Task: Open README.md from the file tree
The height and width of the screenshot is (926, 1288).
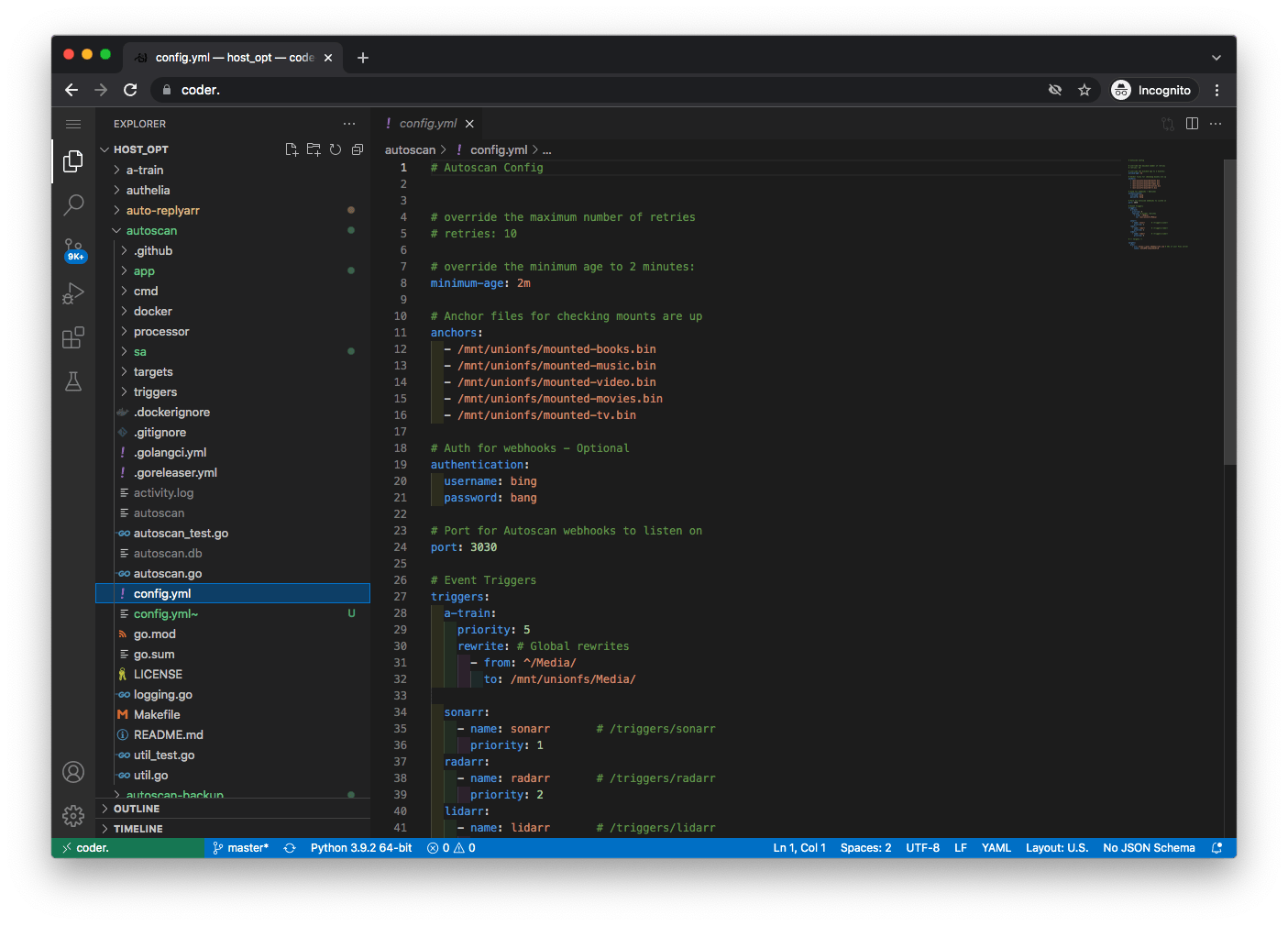Action: [168, 735]
